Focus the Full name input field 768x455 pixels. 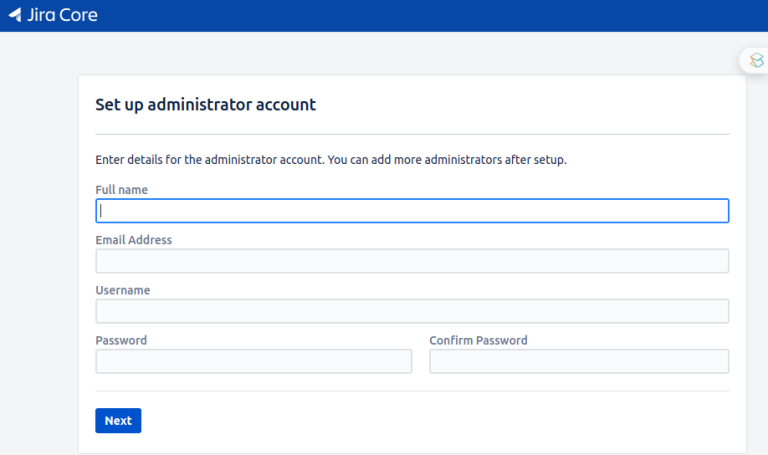coord(412,211)
